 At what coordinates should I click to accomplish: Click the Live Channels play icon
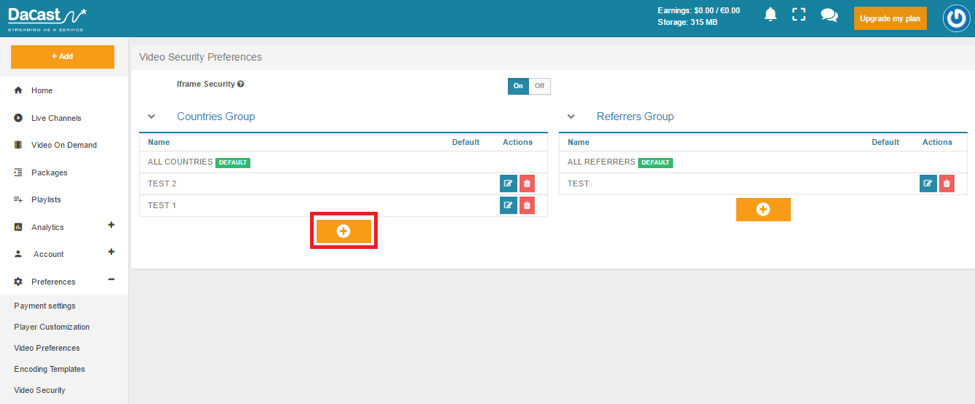(18, 118)
